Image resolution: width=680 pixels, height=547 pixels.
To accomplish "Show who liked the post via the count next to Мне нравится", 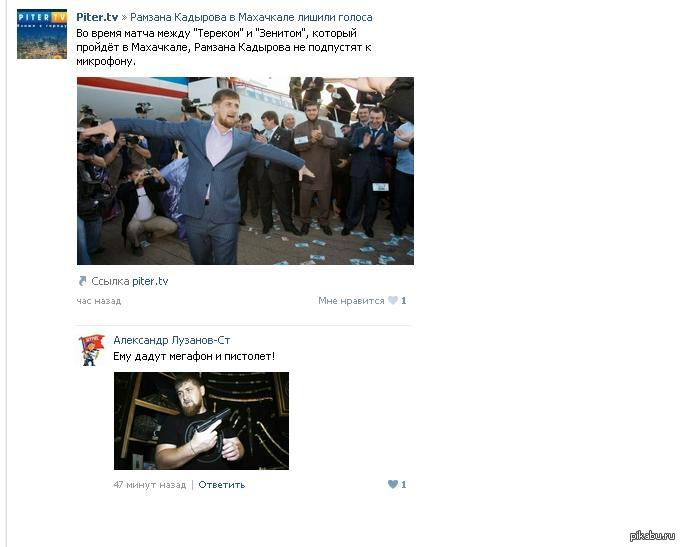I will [x=404, y=301].
